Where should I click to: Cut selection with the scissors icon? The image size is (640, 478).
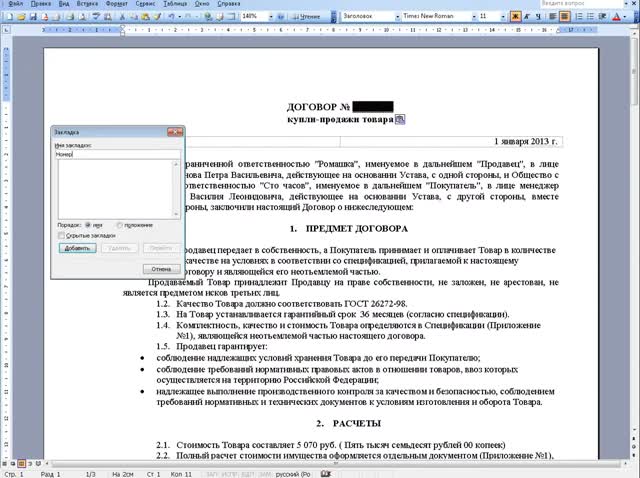coord(122,17)
